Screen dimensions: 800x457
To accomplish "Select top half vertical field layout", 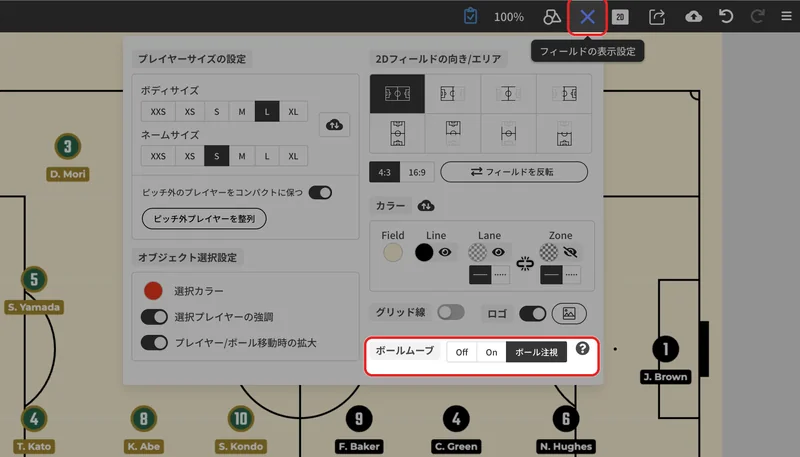I will click(x=453, y=133).
